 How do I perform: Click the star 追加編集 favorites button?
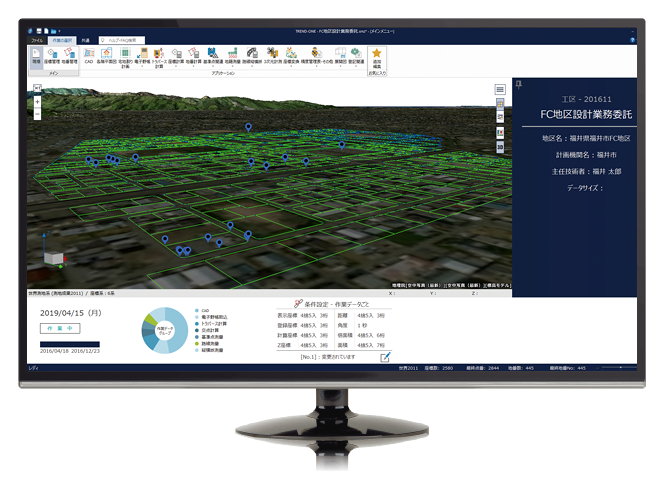click(x=376, y=58)
